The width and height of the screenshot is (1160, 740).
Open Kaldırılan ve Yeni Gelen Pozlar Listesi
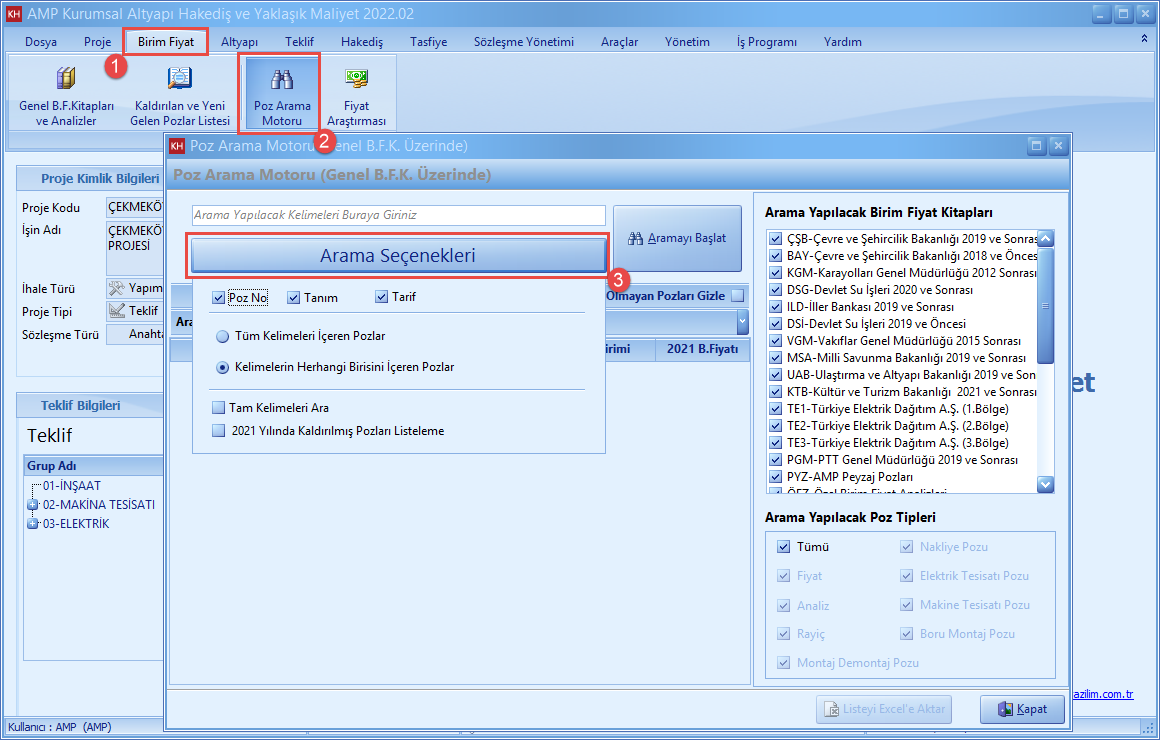coord(180,95)
